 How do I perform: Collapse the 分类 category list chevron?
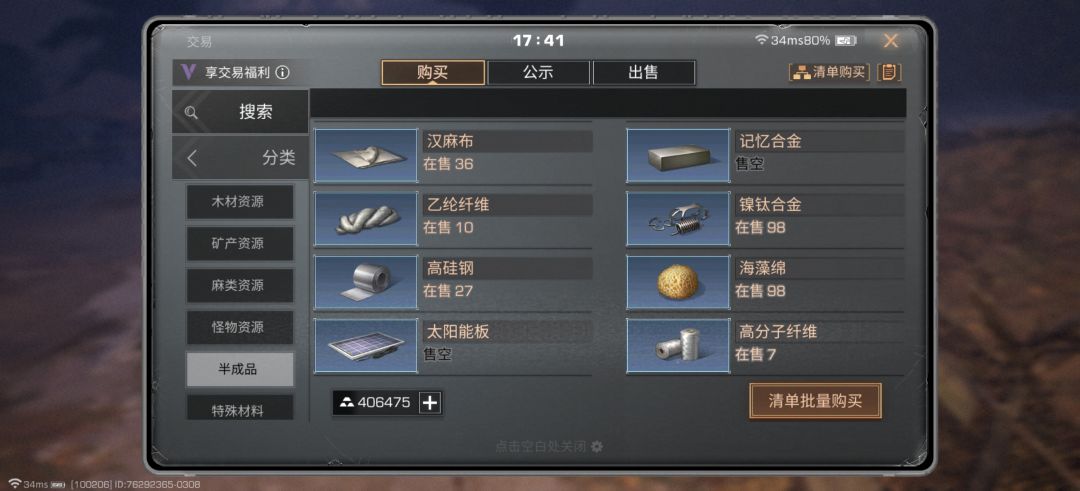(x=192, y=158)
